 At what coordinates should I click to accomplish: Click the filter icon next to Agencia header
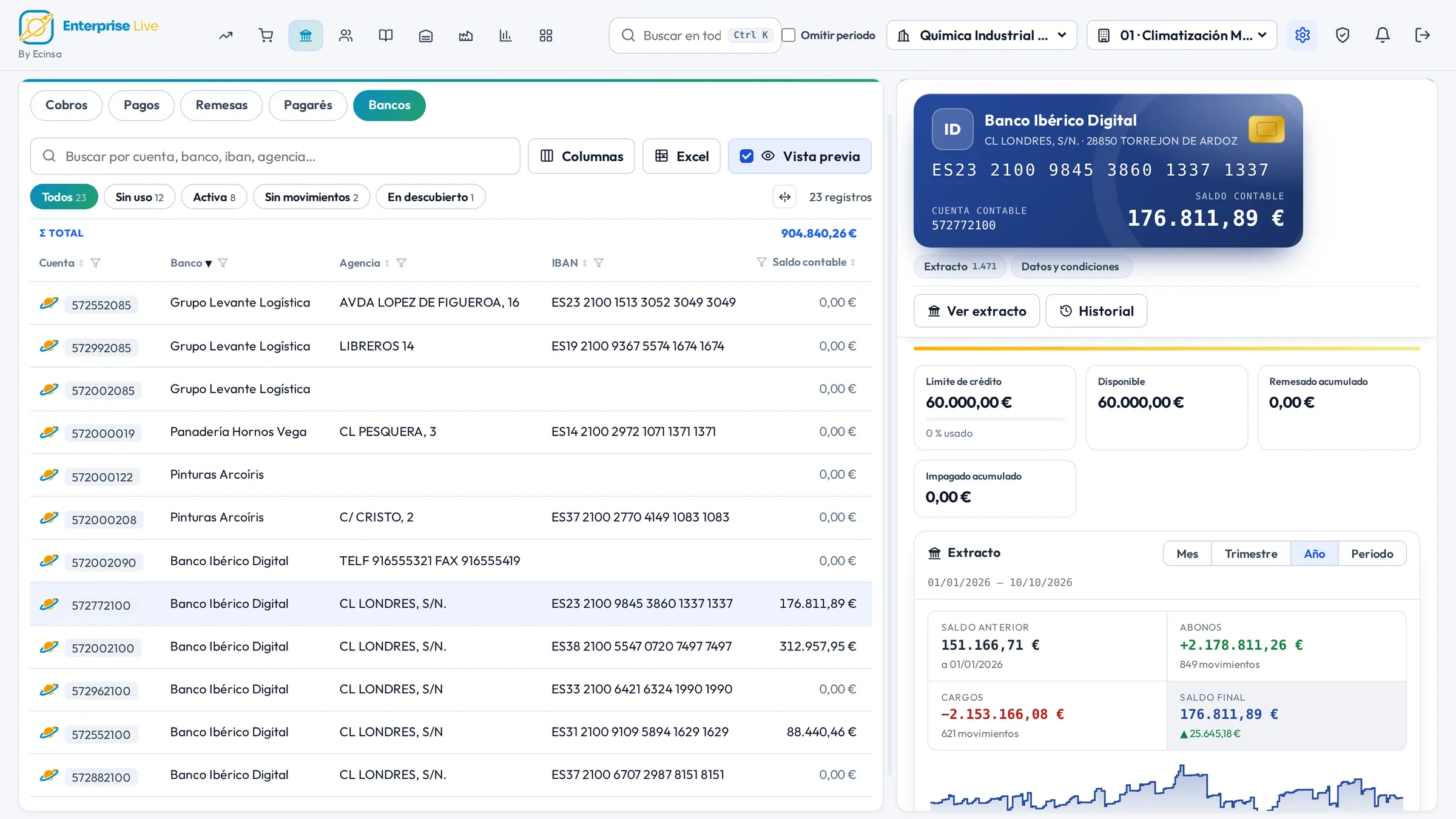click(x=401, y=263)
